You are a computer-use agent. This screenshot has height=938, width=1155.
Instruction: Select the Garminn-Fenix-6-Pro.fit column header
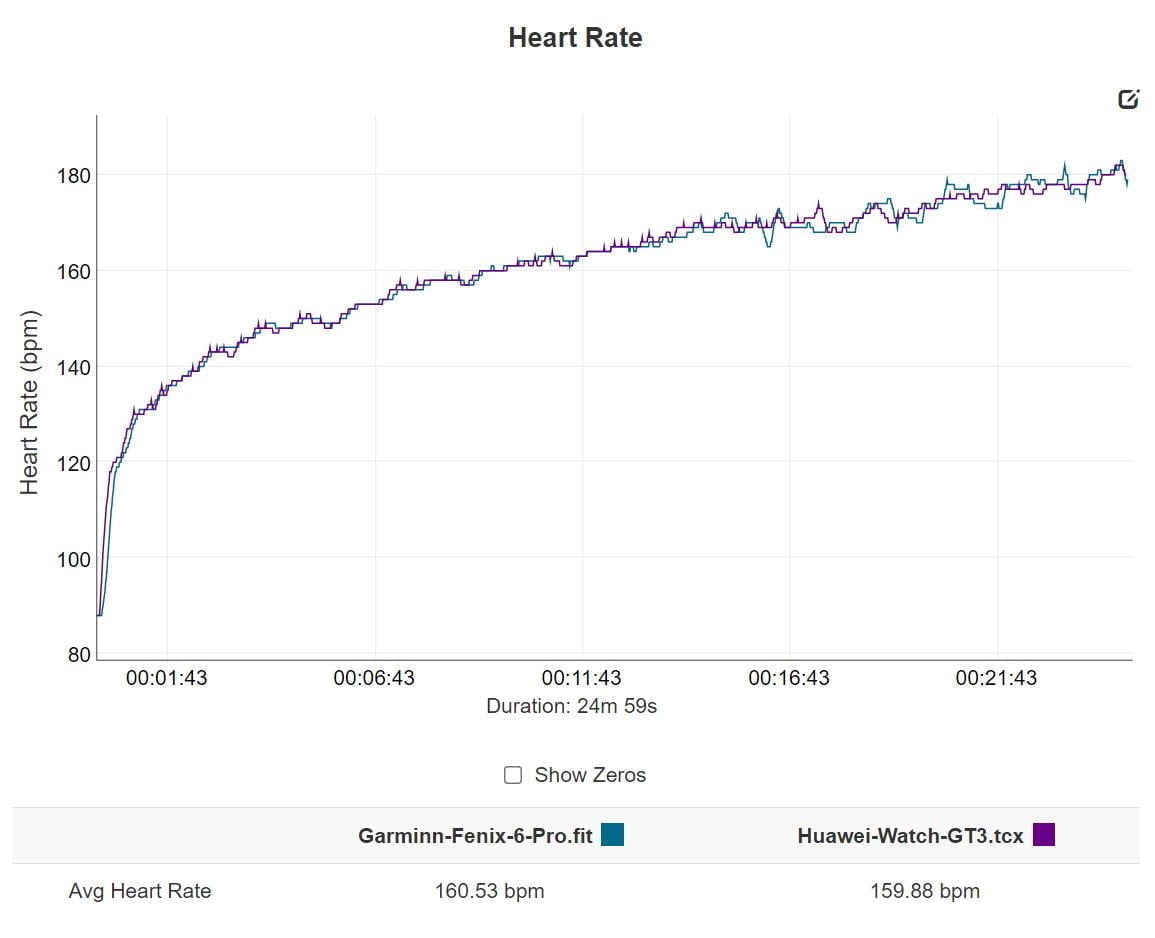click(x=476, y=836)
